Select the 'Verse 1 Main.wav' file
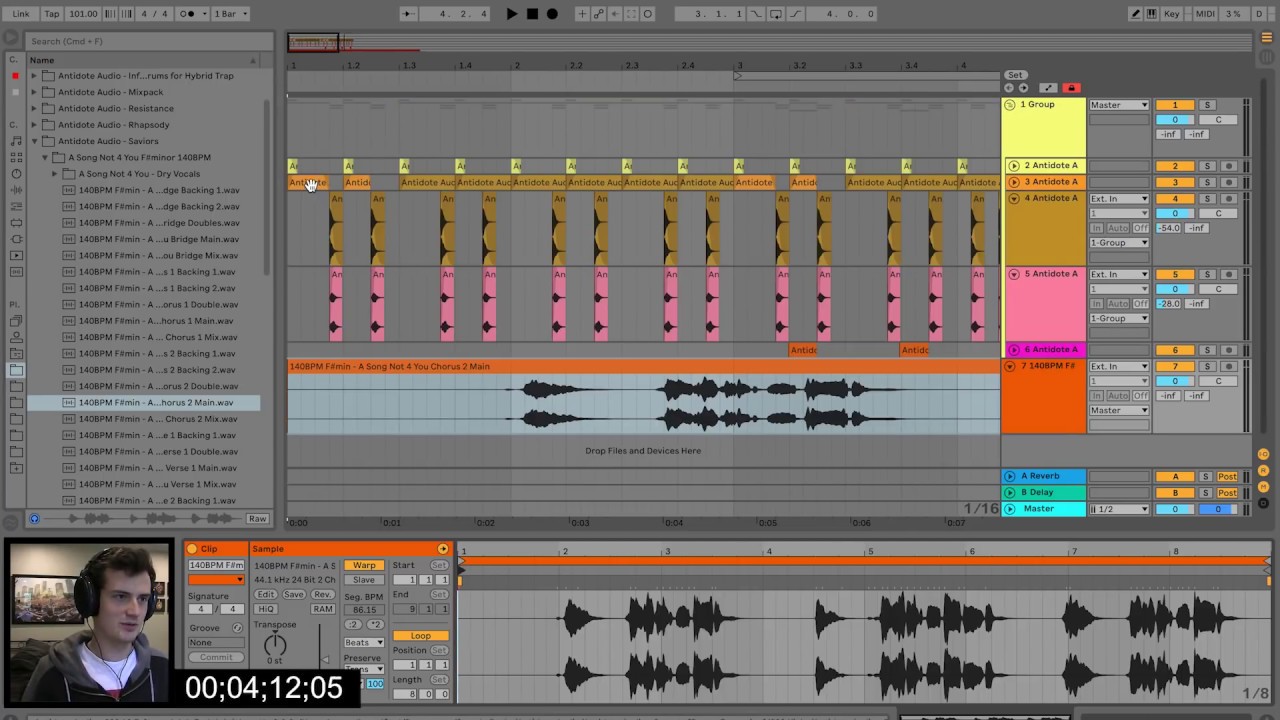The image size is (1280, 720). coord(158,468)
